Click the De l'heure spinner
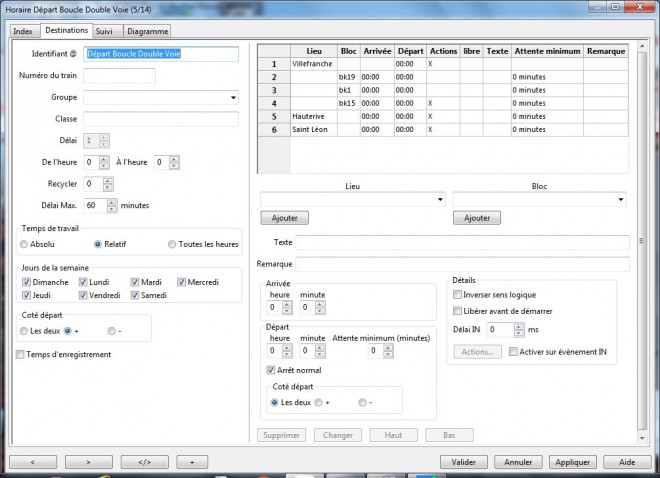Viewport: 660px width, 478px height. [96, 162]
